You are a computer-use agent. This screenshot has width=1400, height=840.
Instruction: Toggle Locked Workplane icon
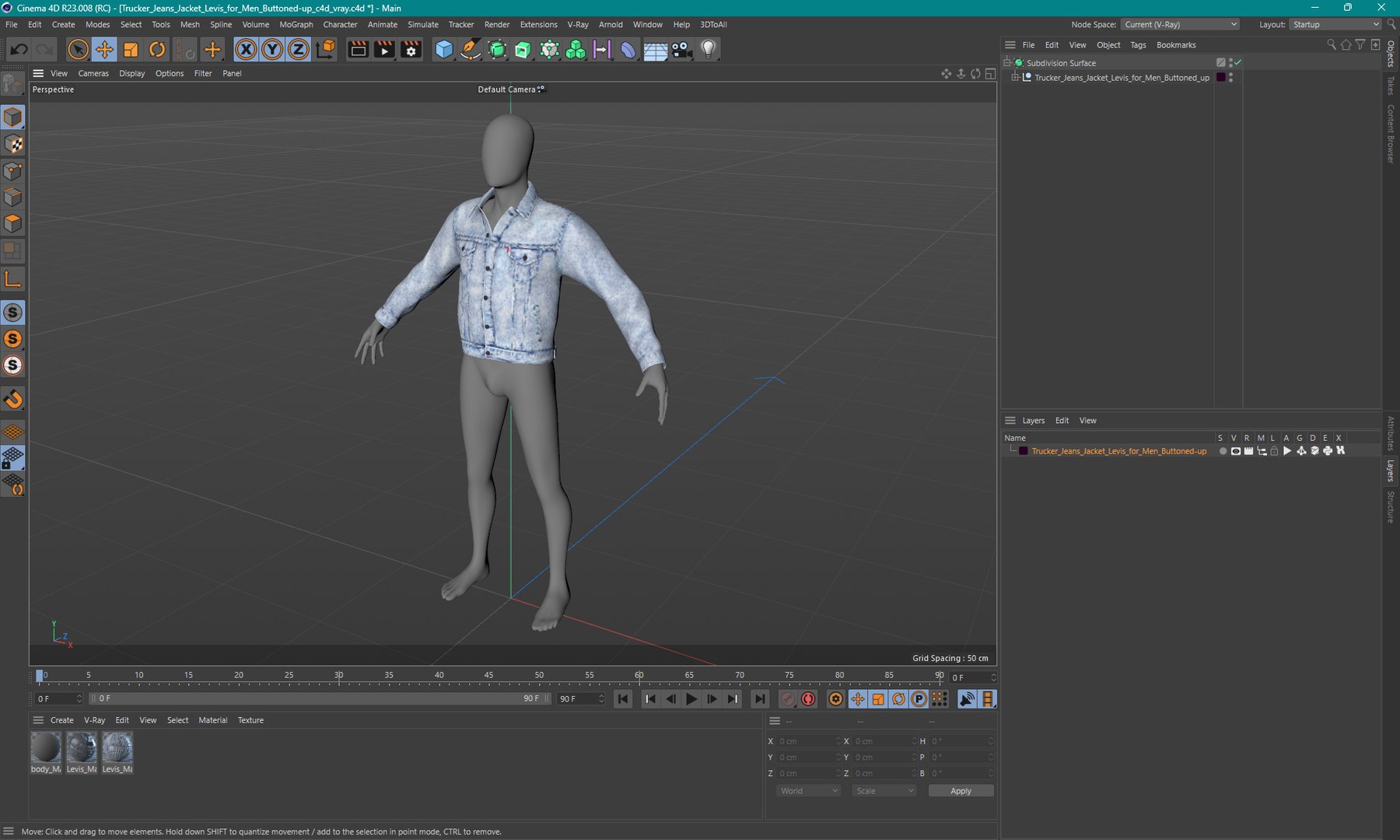[13, 458]
